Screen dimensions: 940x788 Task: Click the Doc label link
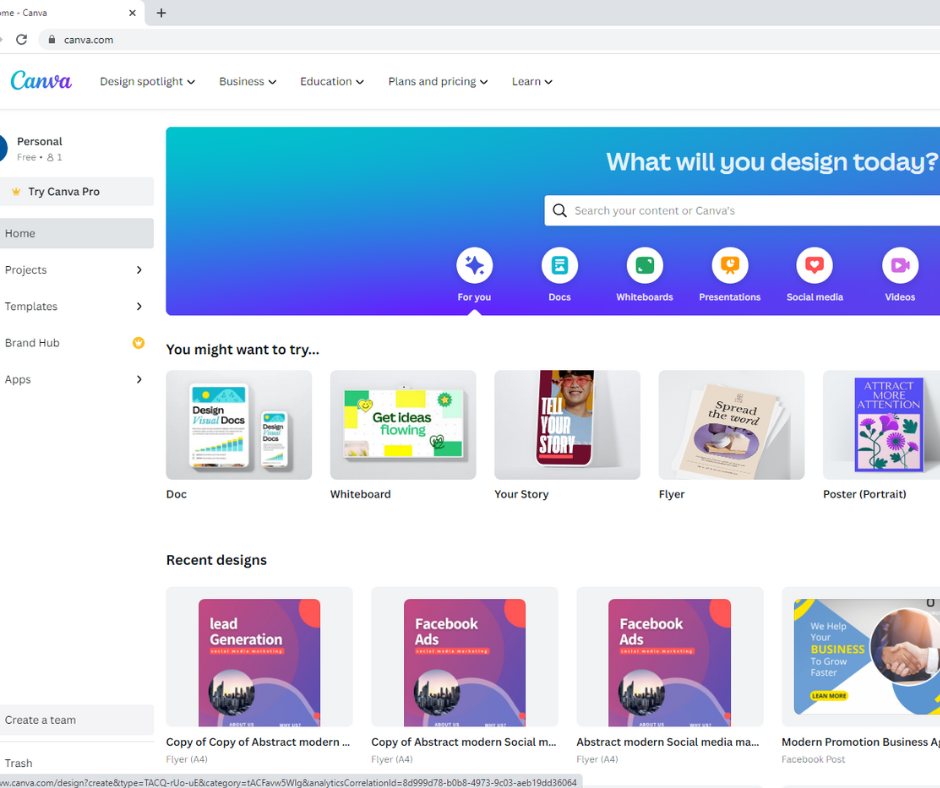click(x=176, y=494)
